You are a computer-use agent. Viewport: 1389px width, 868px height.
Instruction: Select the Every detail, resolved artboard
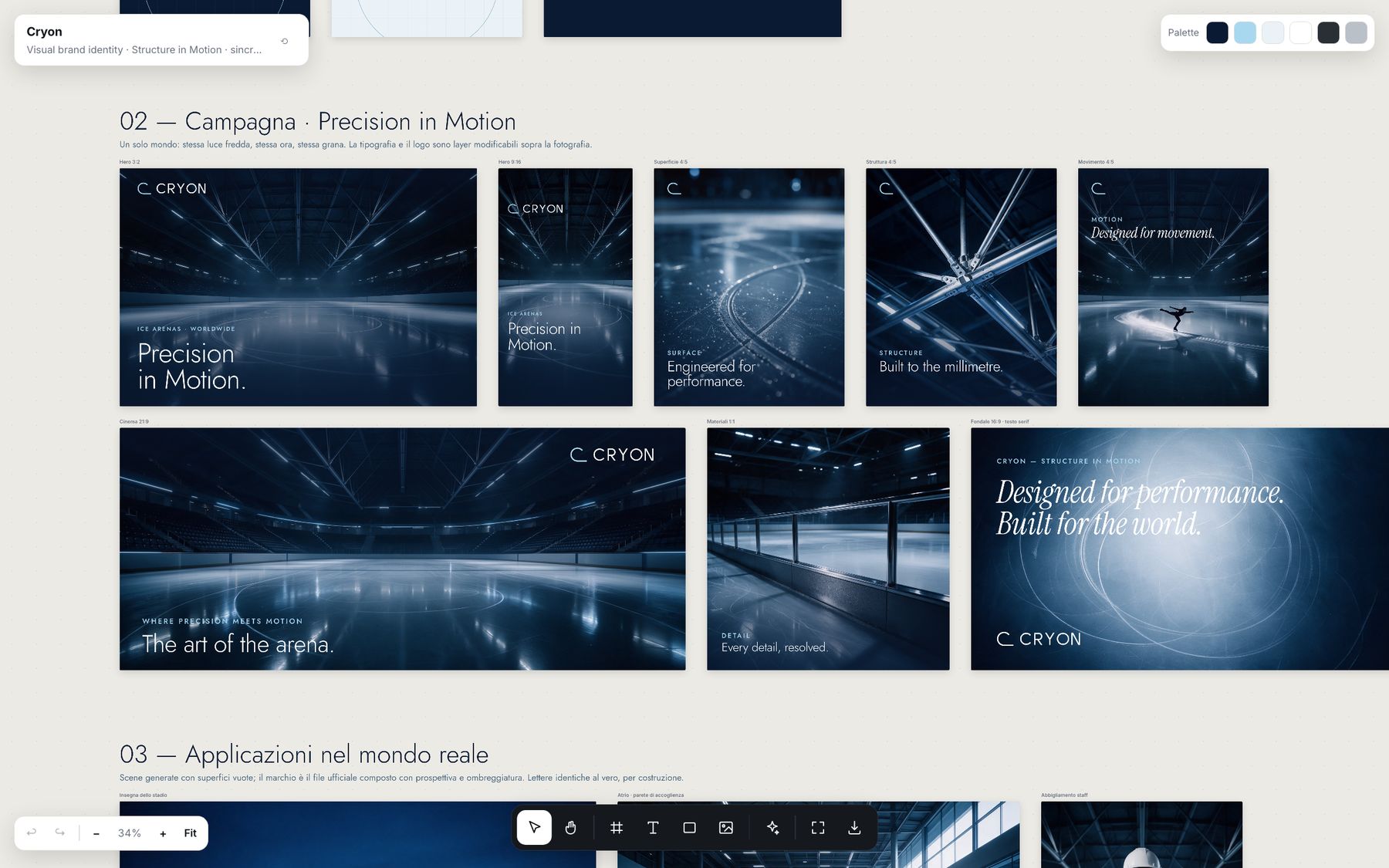point(828,549)
